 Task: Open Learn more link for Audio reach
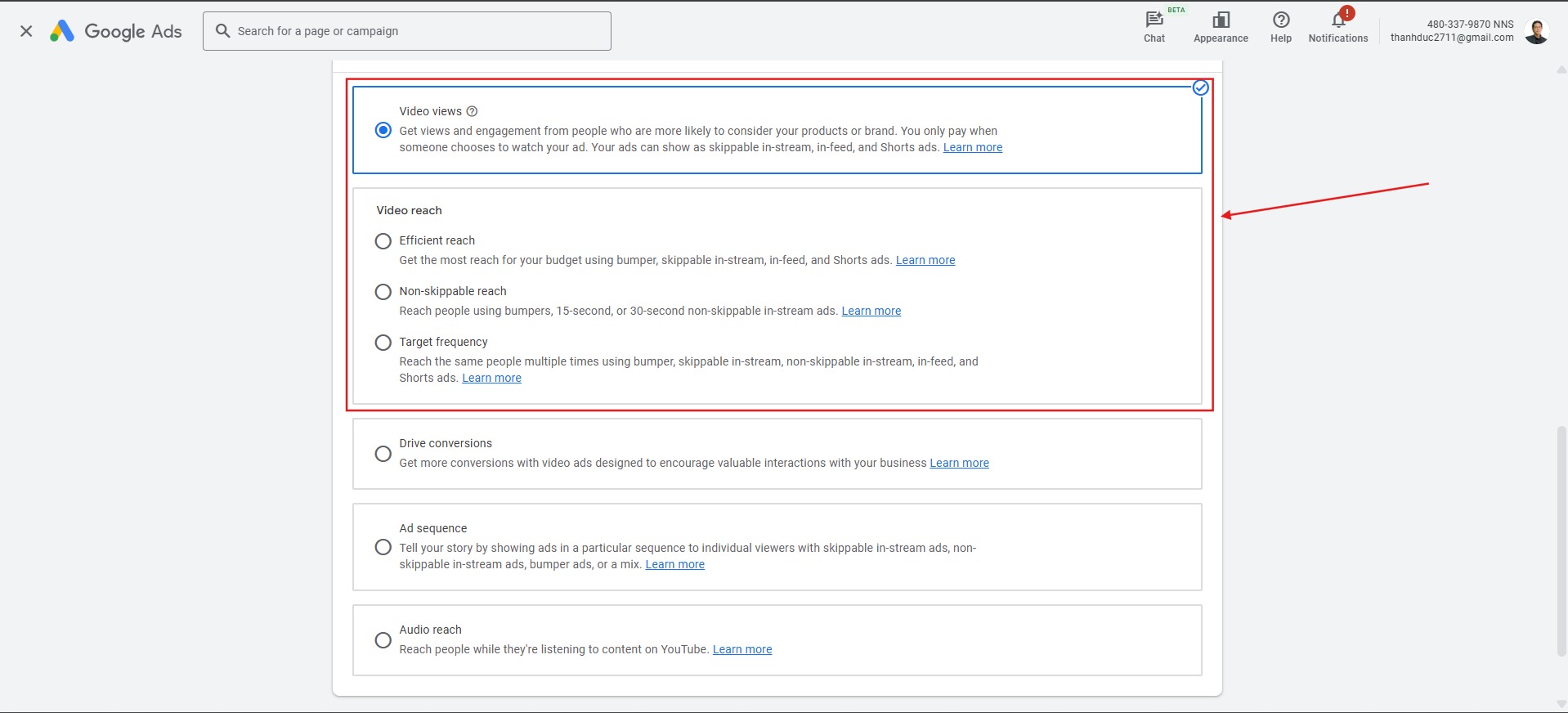741,650
